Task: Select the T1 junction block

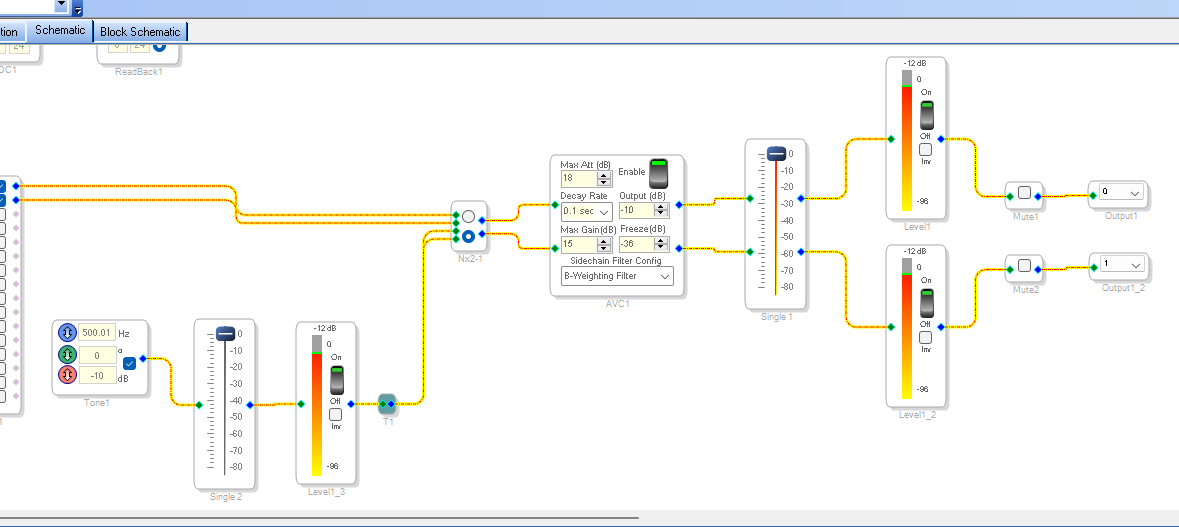Action: point(386,404)
